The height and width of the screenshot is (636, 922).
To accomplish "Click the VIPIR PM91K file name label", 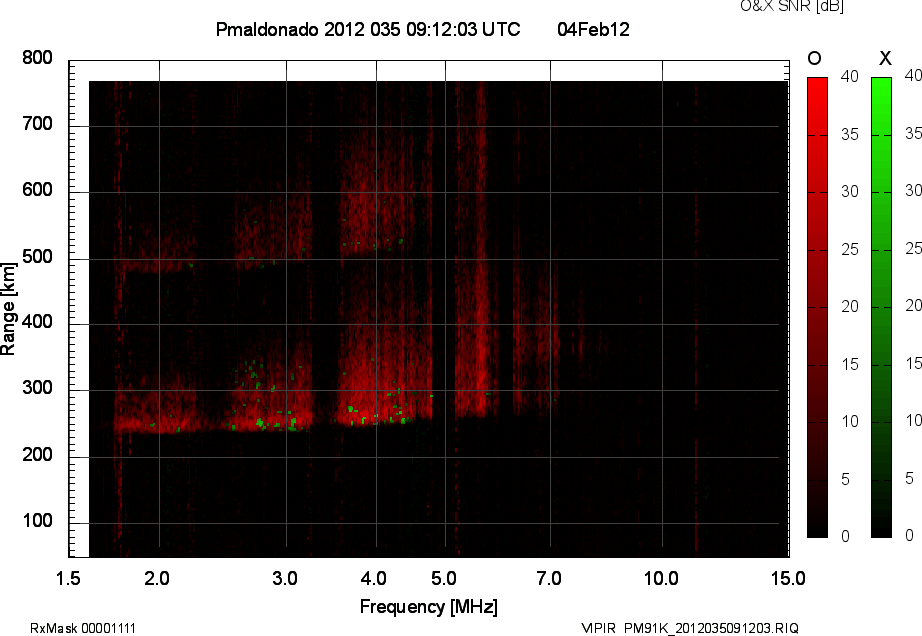I will click(x=690, y=628).
